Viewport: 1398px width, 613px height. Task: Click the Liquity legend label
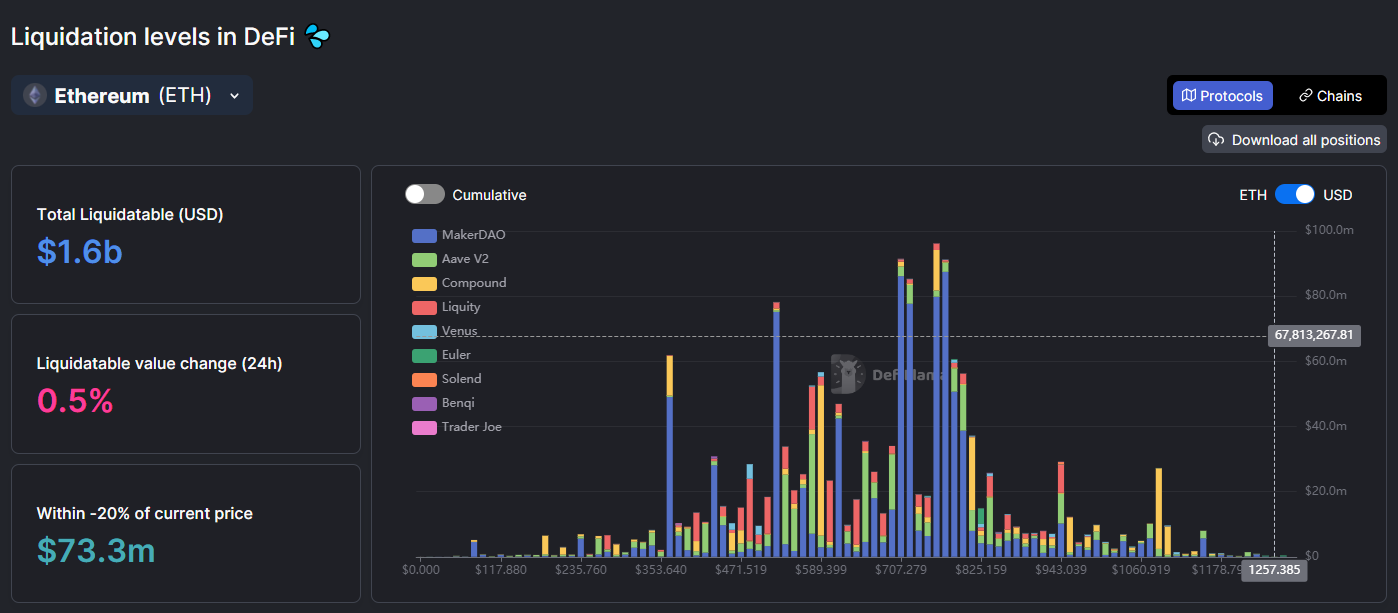461,307
